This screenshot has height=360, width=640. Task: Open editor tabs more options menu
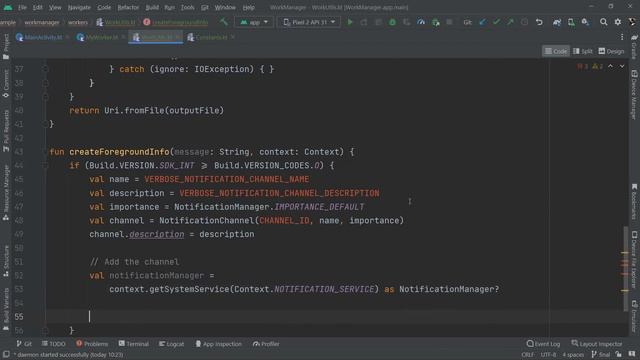[x=622, y=37]
